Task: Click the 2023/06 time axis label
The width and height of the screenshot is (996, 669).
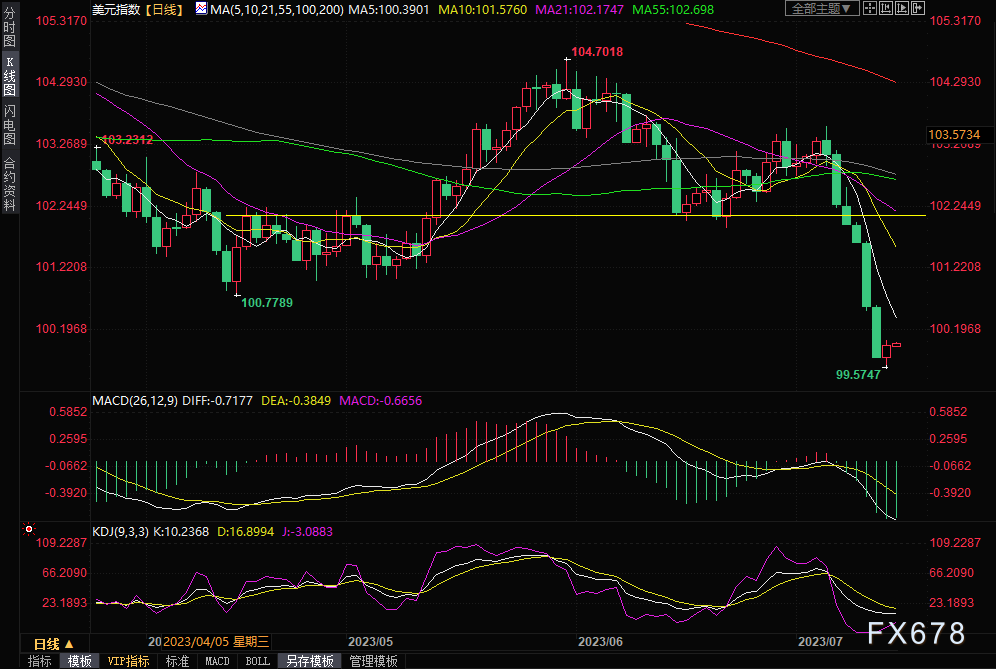Action: (600, 642)
